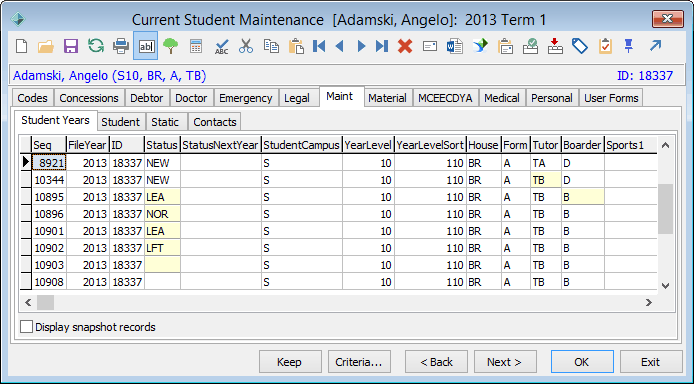Image resolution: width=694 pixels, height=384 pixels.
Task: Select the row selector for Seq 10908
Action: coord(26,282)
